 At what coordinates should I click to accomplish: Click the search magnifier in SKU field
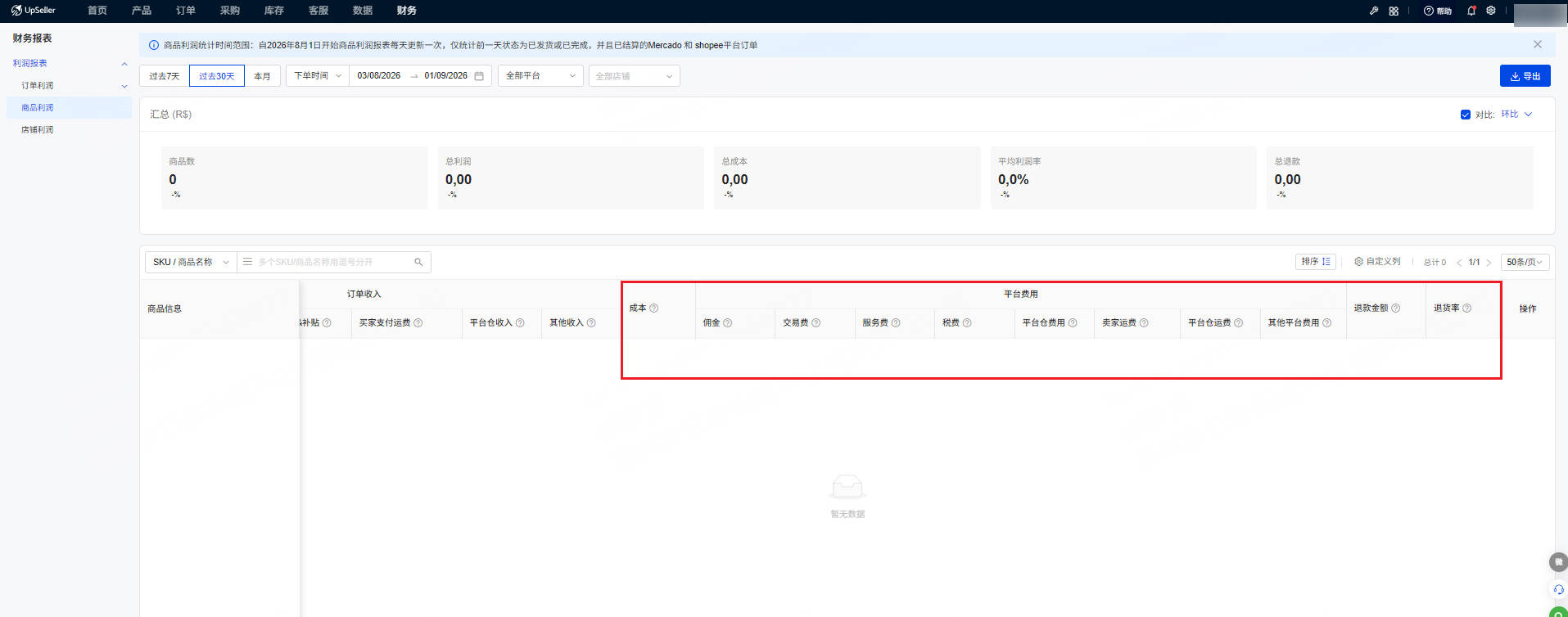418,262
